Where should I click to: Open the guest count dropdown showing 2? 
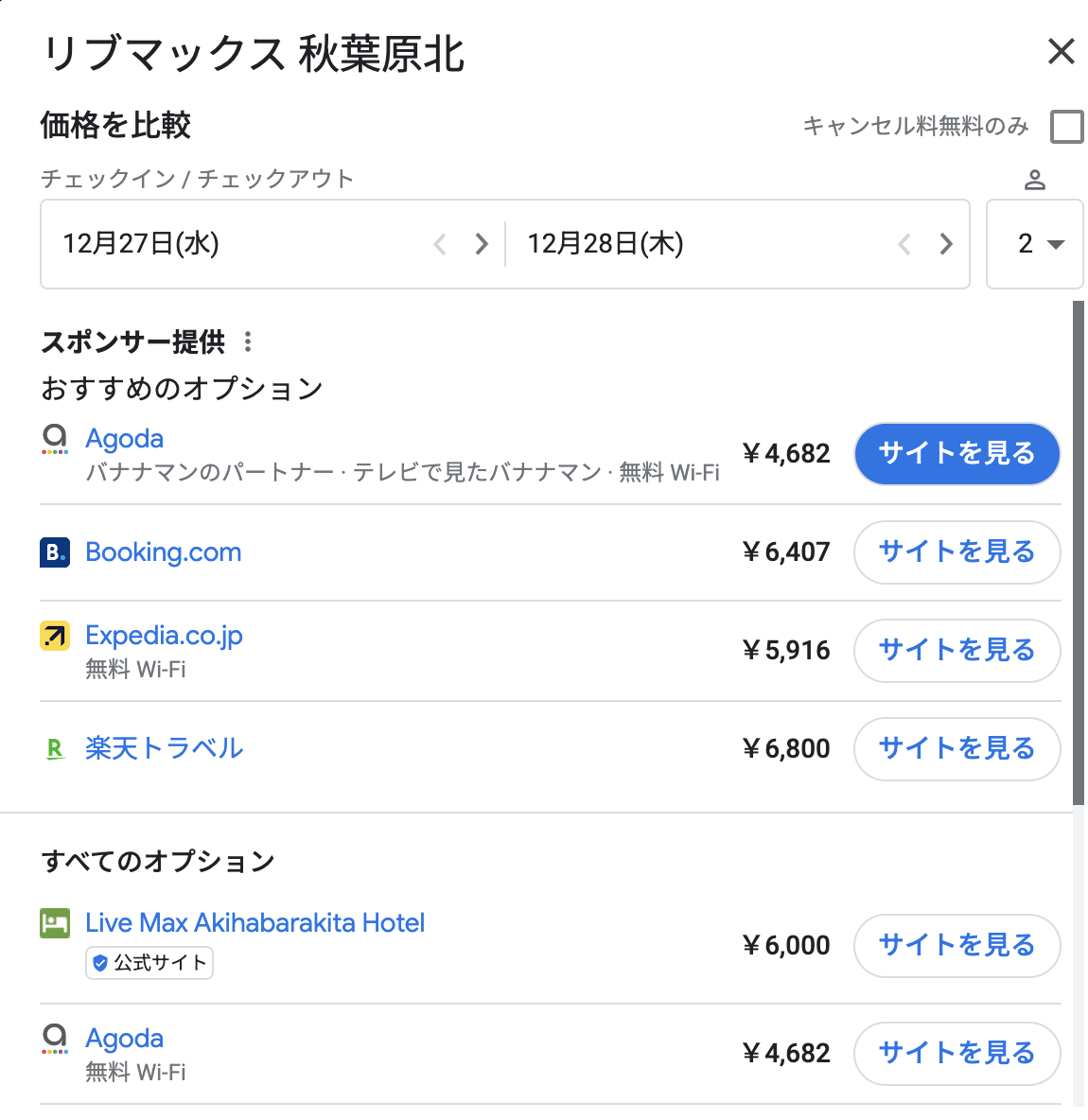pos(1034,244)
